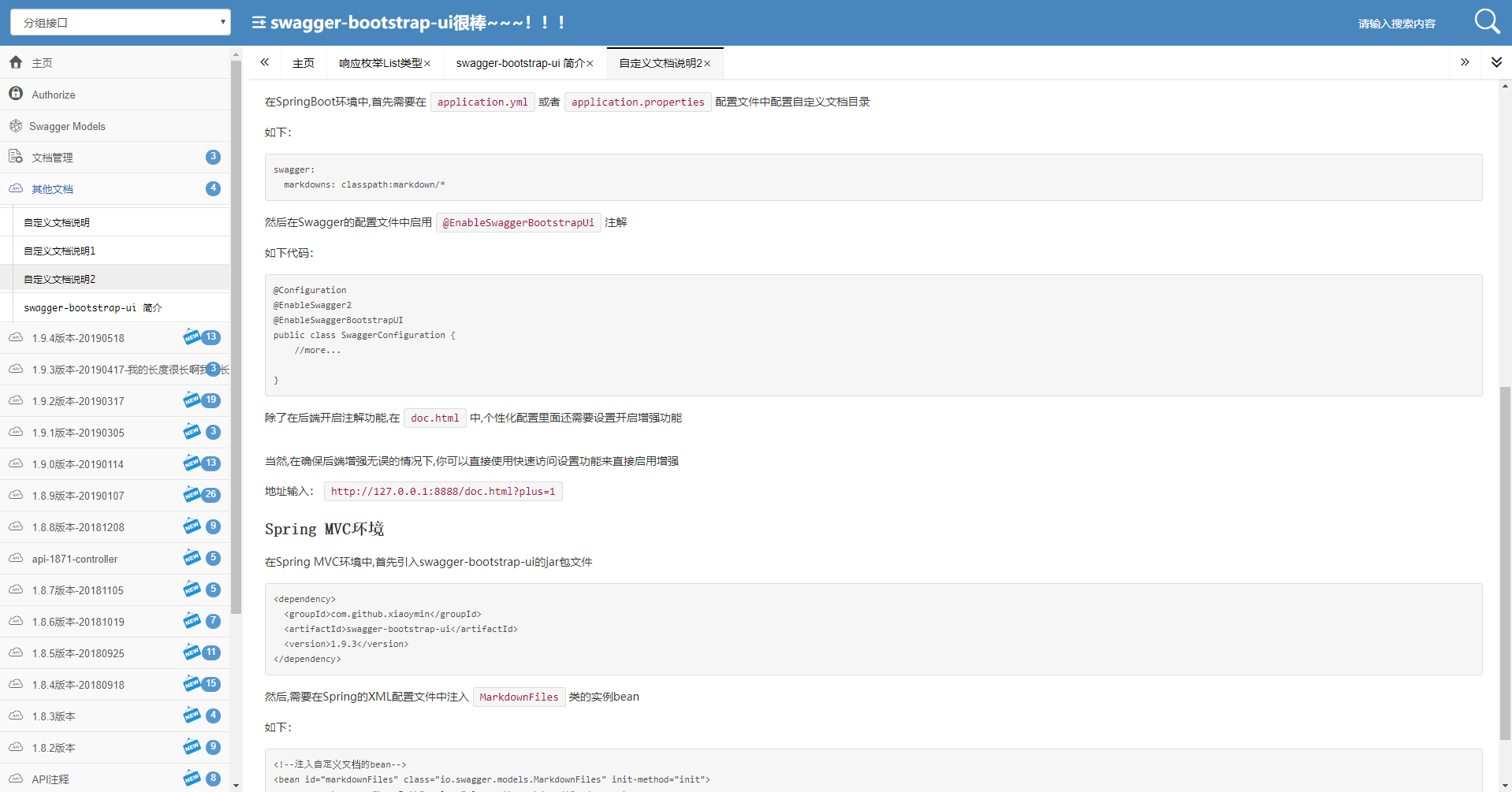Viewport: 1512px width, 792px height.
Task: Click the search magnifier icon
Action: [x=1487, y=21]
